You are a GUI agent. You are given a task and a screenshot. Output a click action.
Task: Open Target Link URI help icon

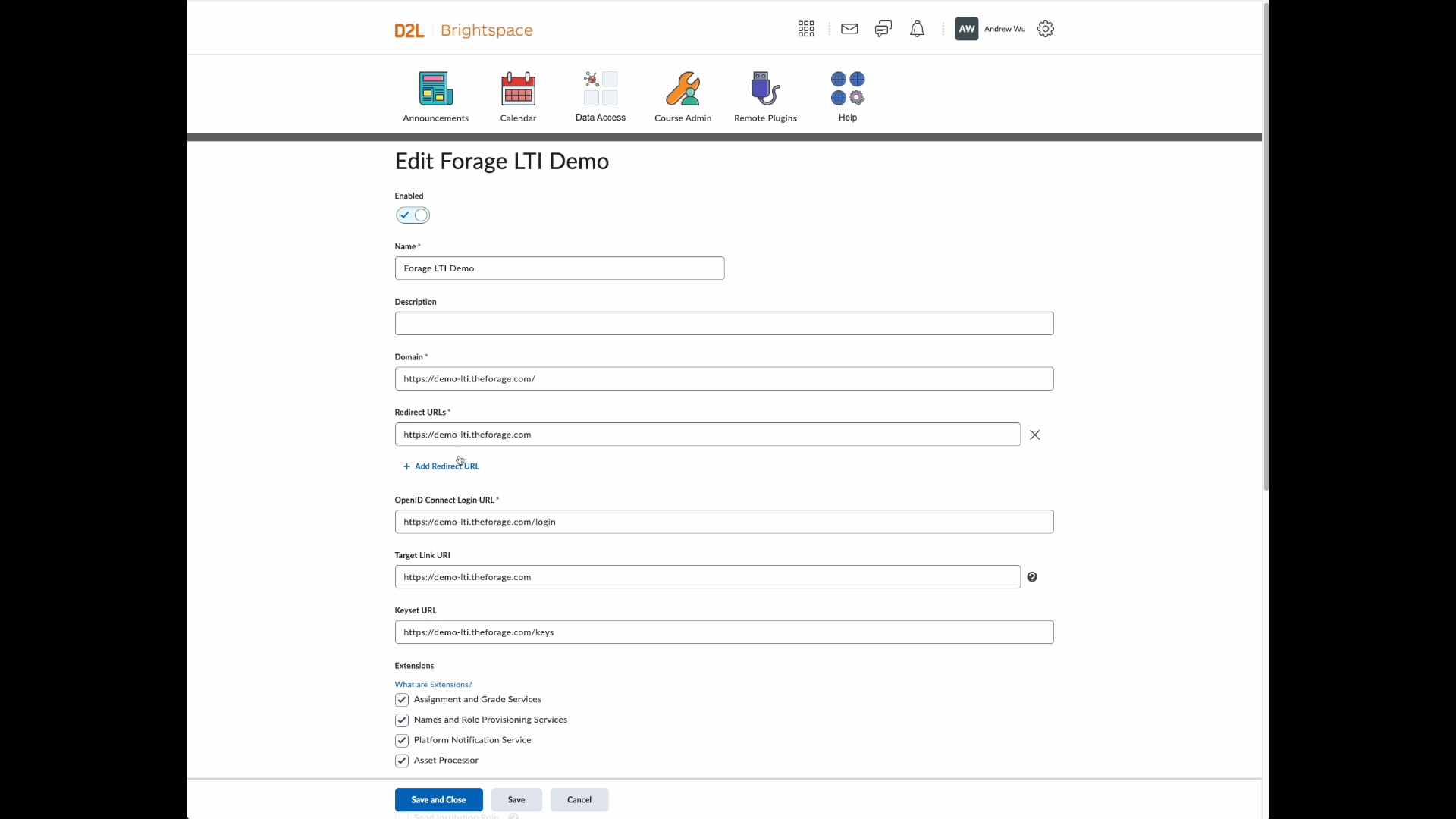pos(1032,577)
